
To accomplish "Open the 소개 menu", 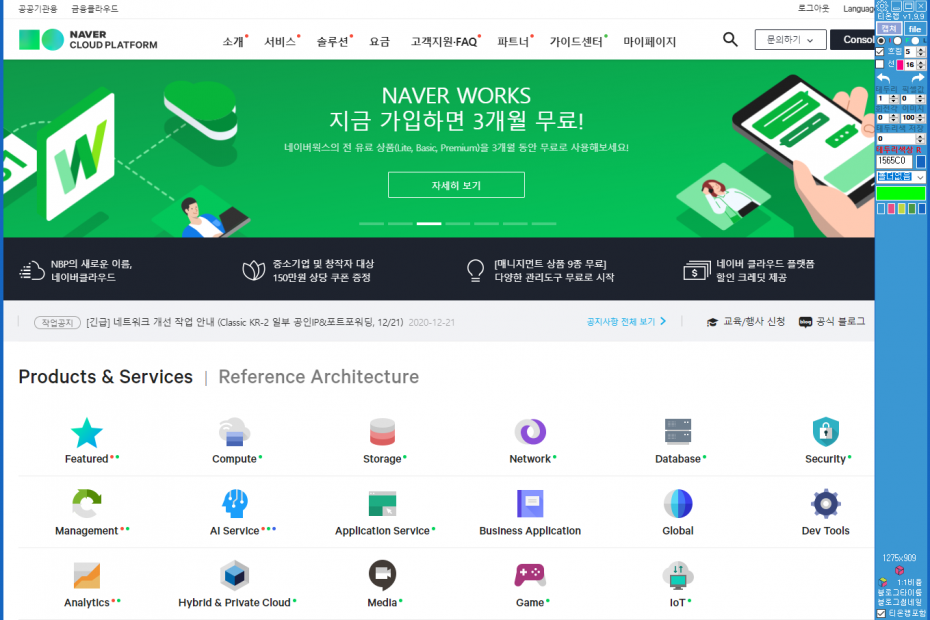I will click(234, 42).
